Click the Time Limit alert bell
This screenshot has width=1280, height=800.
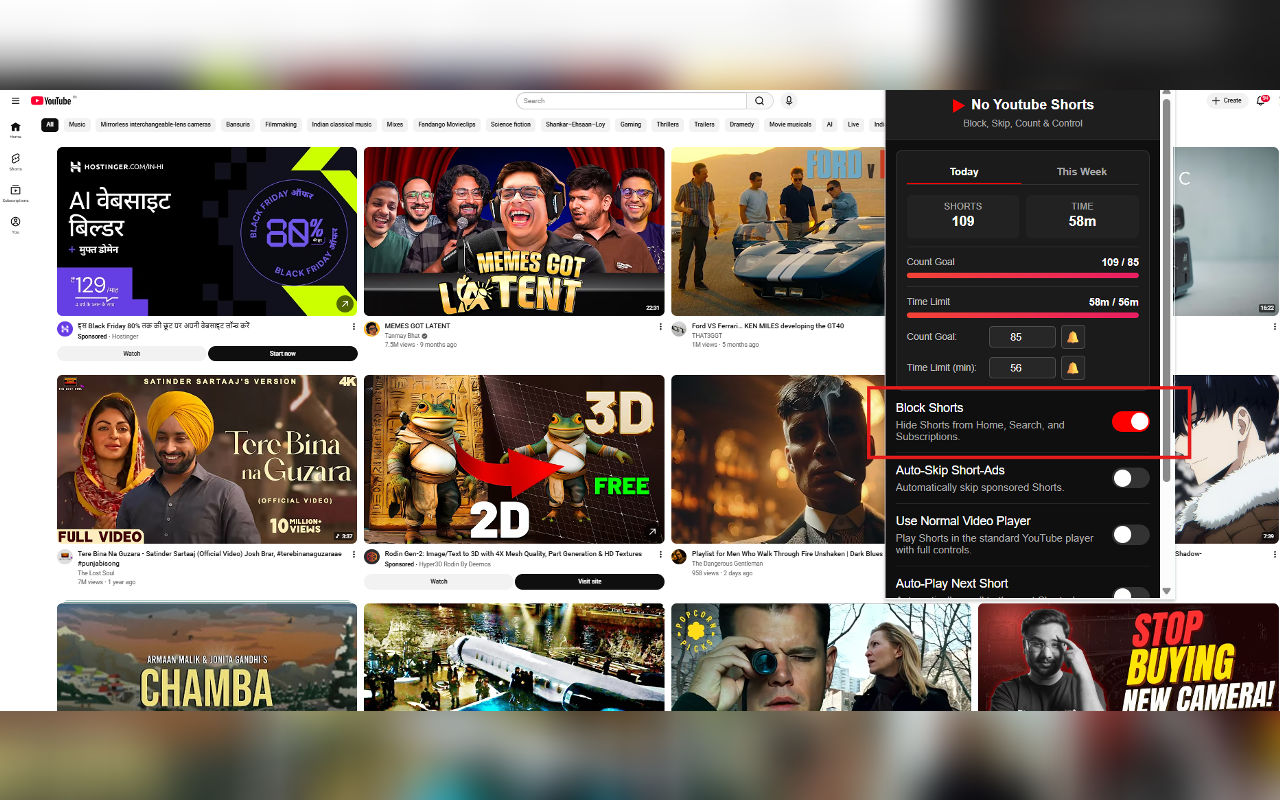[x=1073, y=368]
